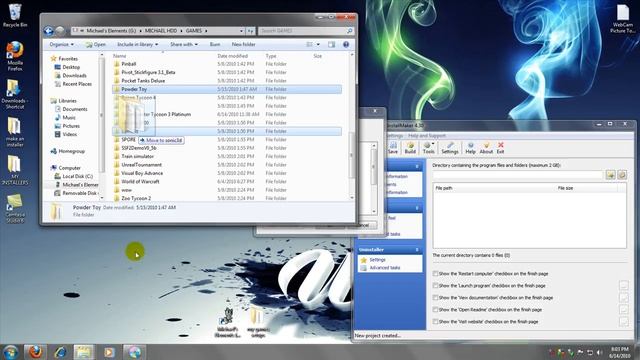Image resolution: width=640 pixels, height=360 pixels.
Task: Open Recent Places in Explorer sidebar
Action: pos(77,84)
